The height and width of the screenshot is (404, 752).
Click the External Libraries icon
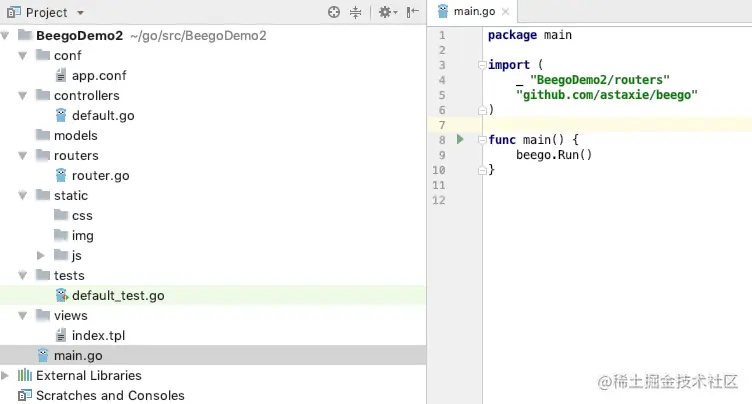pos(25,375)
